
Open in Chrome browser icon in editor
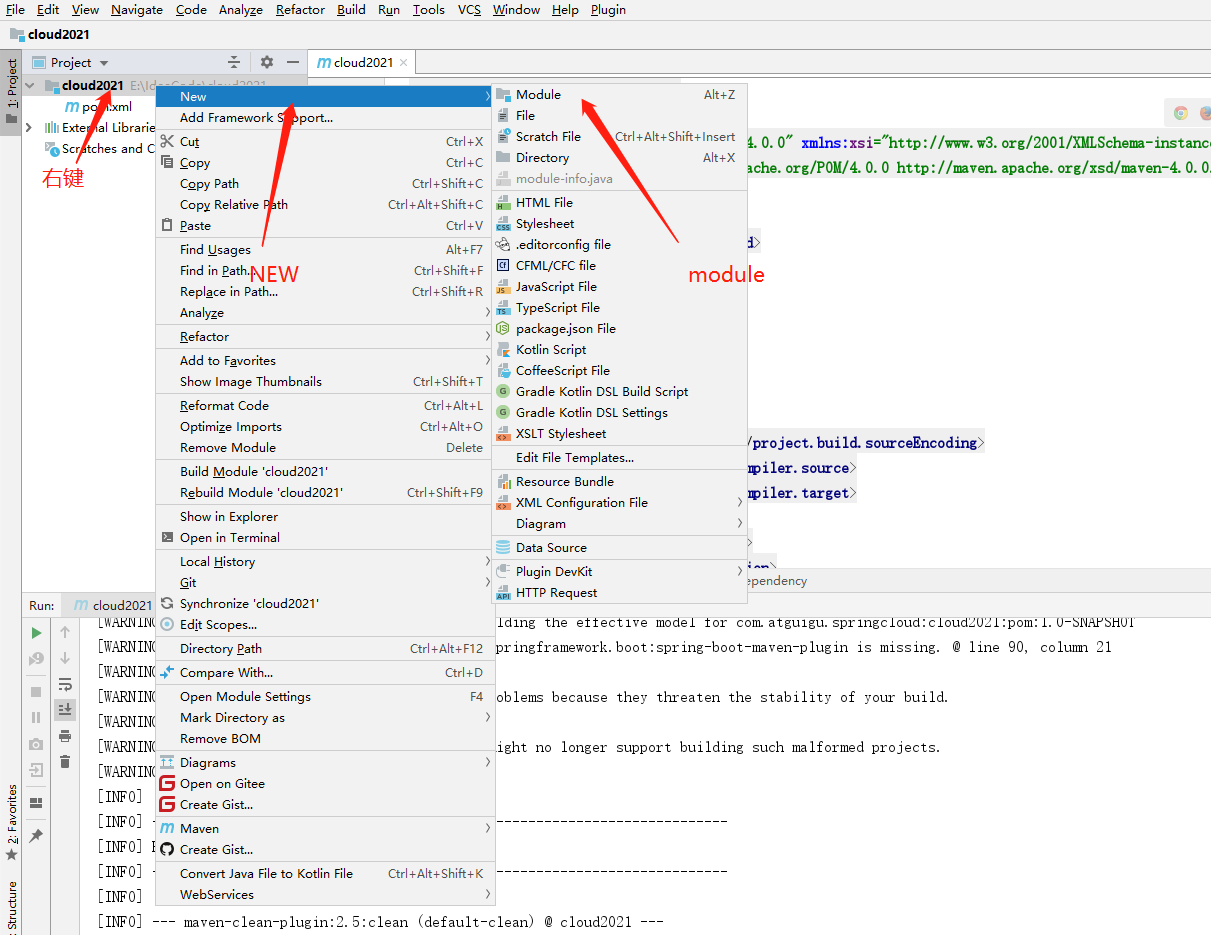pyautogui.click(x=1181, y=113)
